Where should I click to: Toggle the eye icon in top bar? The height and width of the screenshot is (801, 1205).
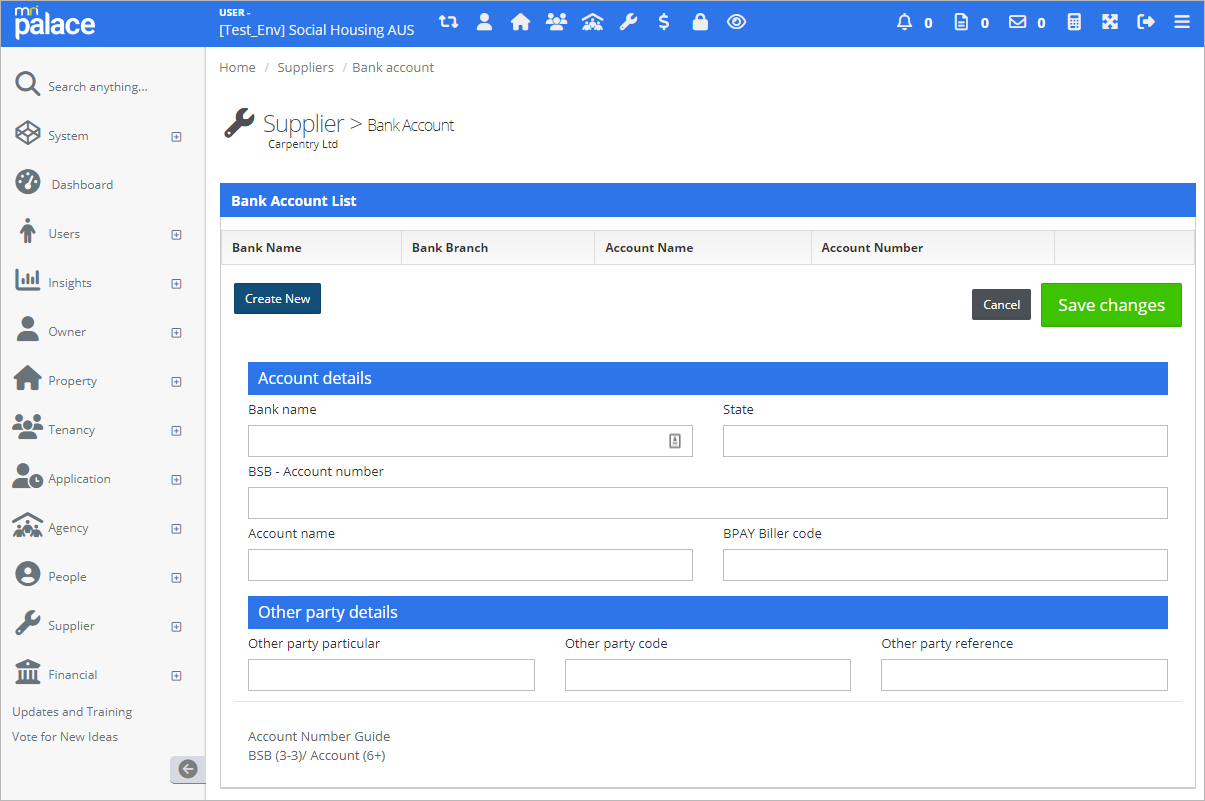click(737, 22)
